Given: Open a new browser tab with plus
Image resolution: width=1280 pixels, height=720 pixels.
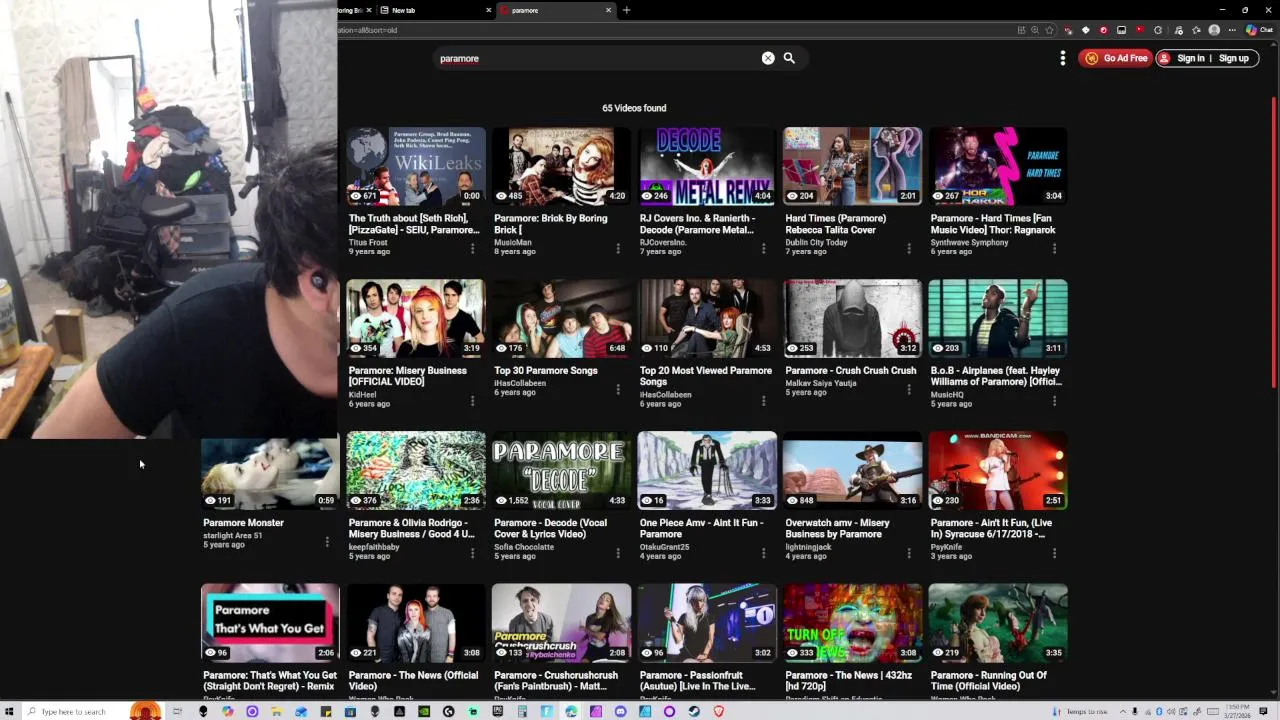Looking at the screenshot, I should pyautogui.click(x=626, y=10).
